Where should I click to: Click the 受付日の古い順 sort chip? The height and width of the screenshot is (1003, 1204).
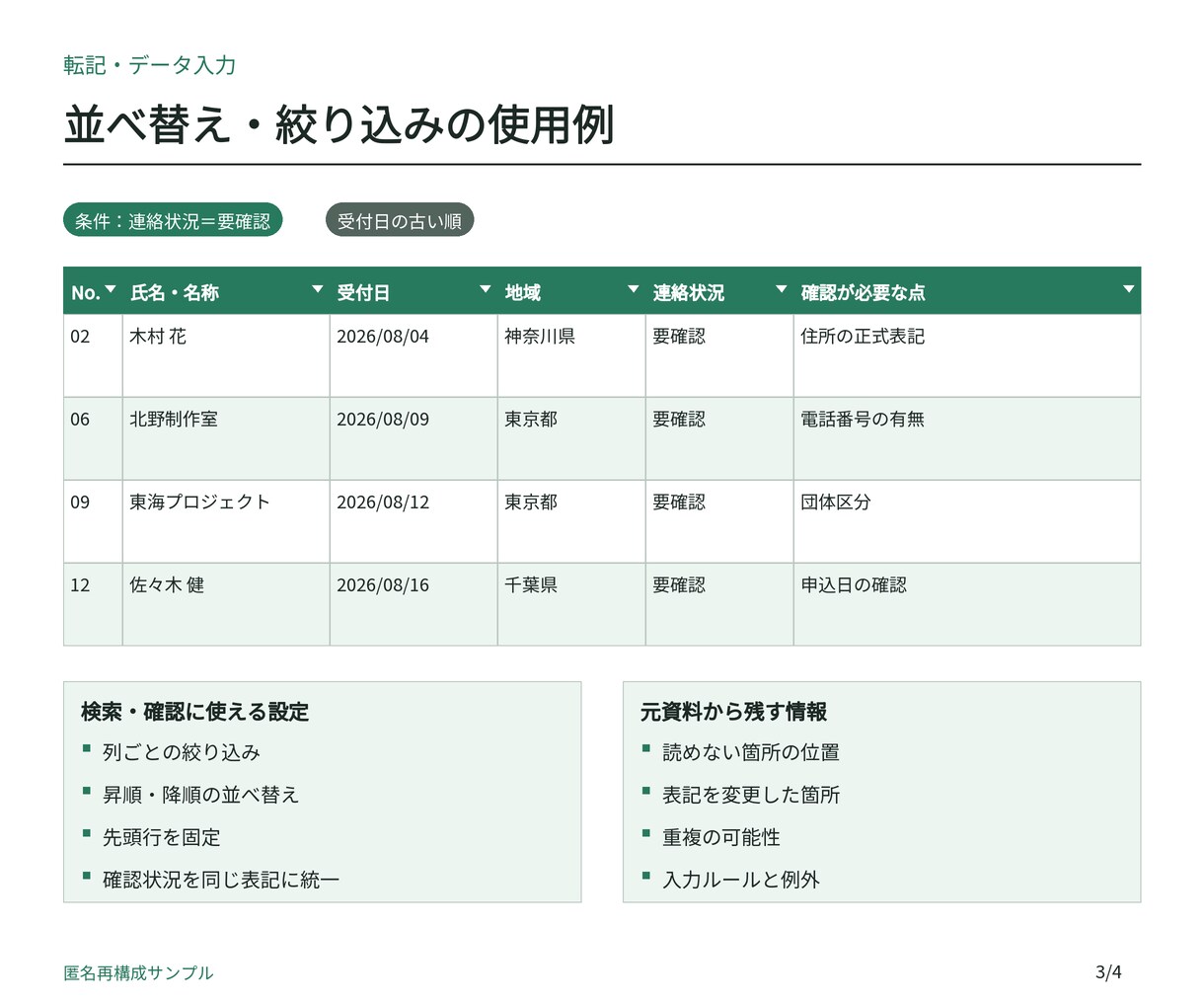tap(400, 220)
